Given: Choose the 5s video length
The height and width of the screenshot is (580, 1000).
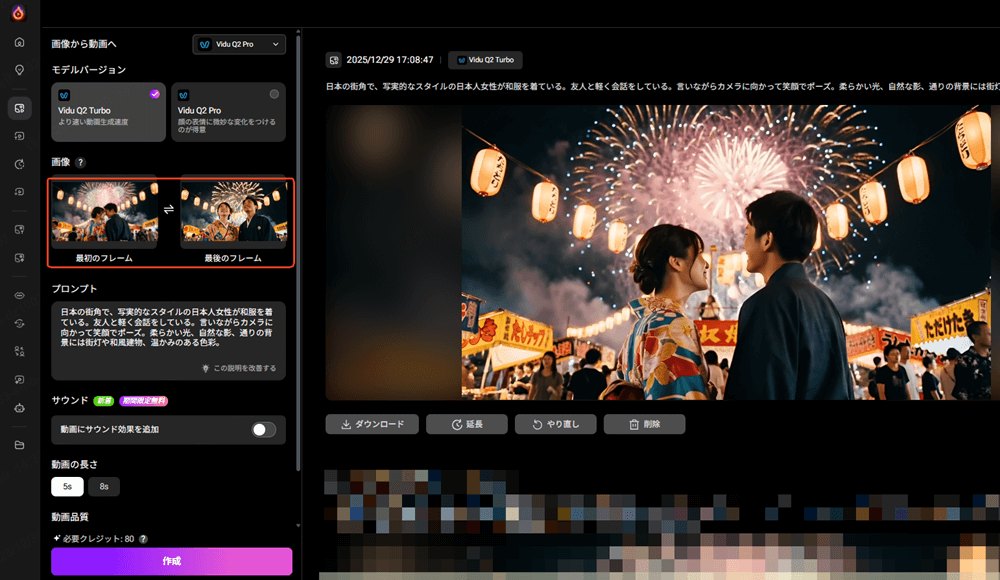Looking at the screenshot, I should tap(67, 486).
